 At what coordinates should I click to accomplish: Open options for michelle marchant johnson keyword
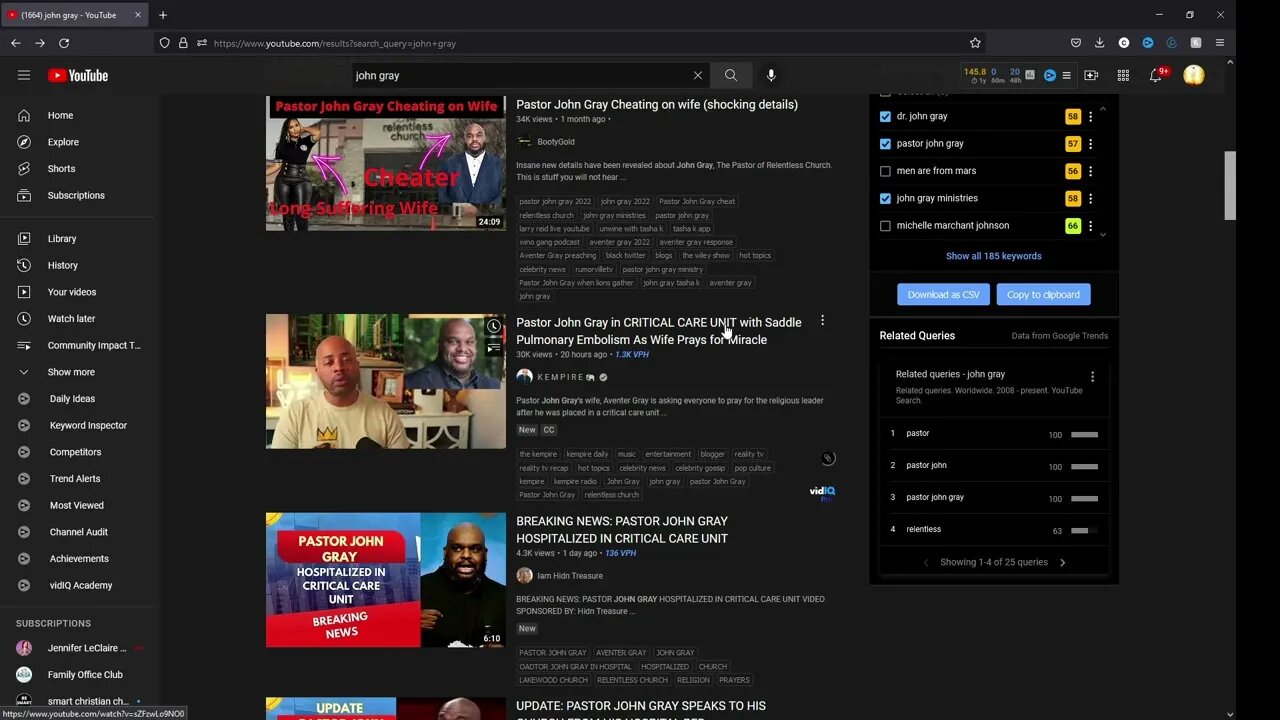[x=1090, y=226]
